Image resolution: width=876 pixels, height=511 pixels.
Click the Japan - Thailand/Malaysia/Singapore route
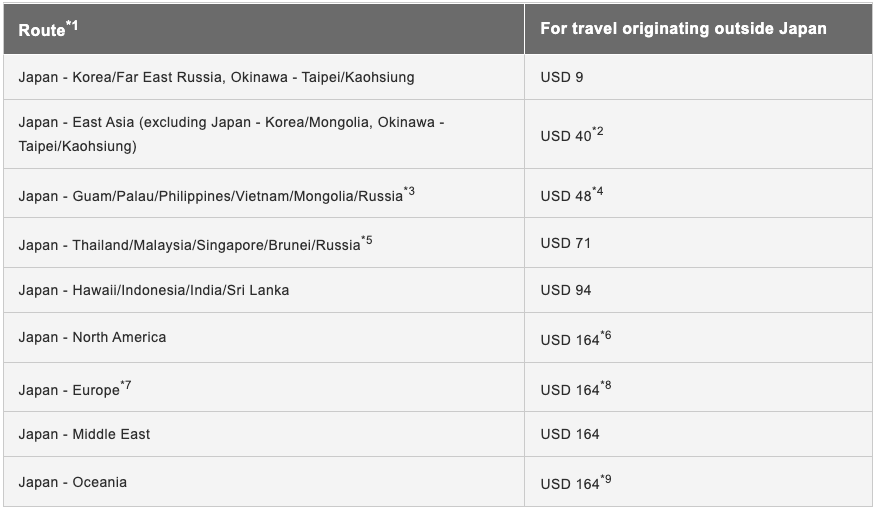coord(189,245)
